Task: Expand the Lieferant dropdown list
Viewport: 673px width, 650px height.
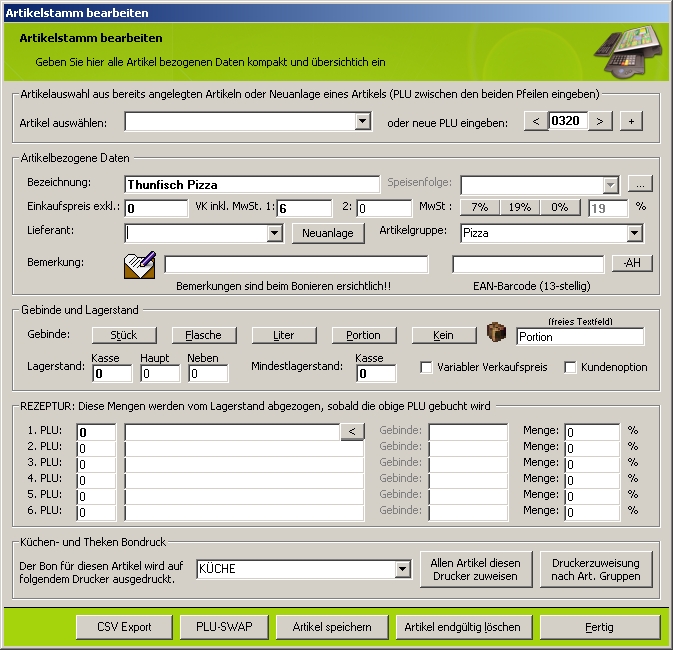Action: 275,234
